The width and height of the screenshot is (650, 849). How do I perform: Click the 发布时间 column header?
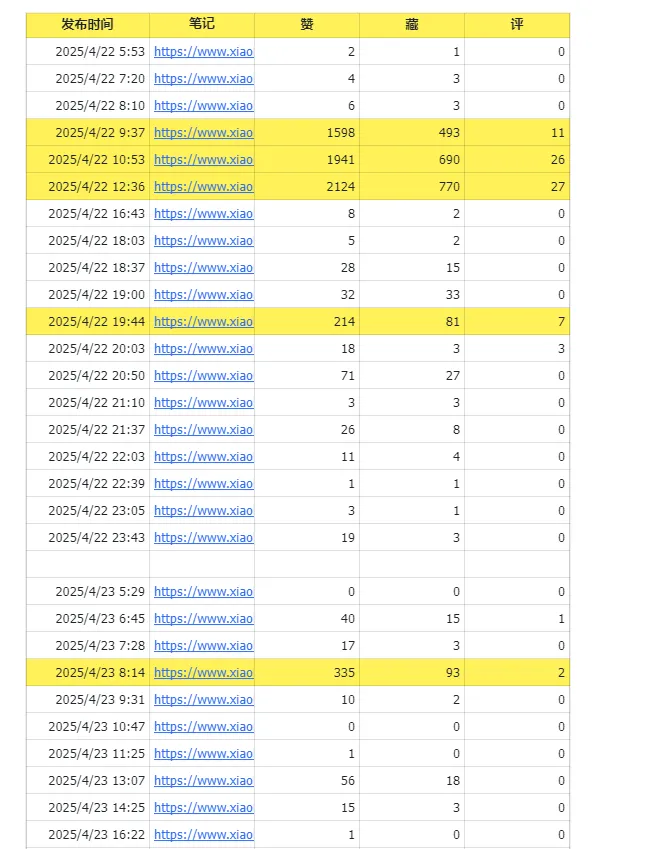87,24
